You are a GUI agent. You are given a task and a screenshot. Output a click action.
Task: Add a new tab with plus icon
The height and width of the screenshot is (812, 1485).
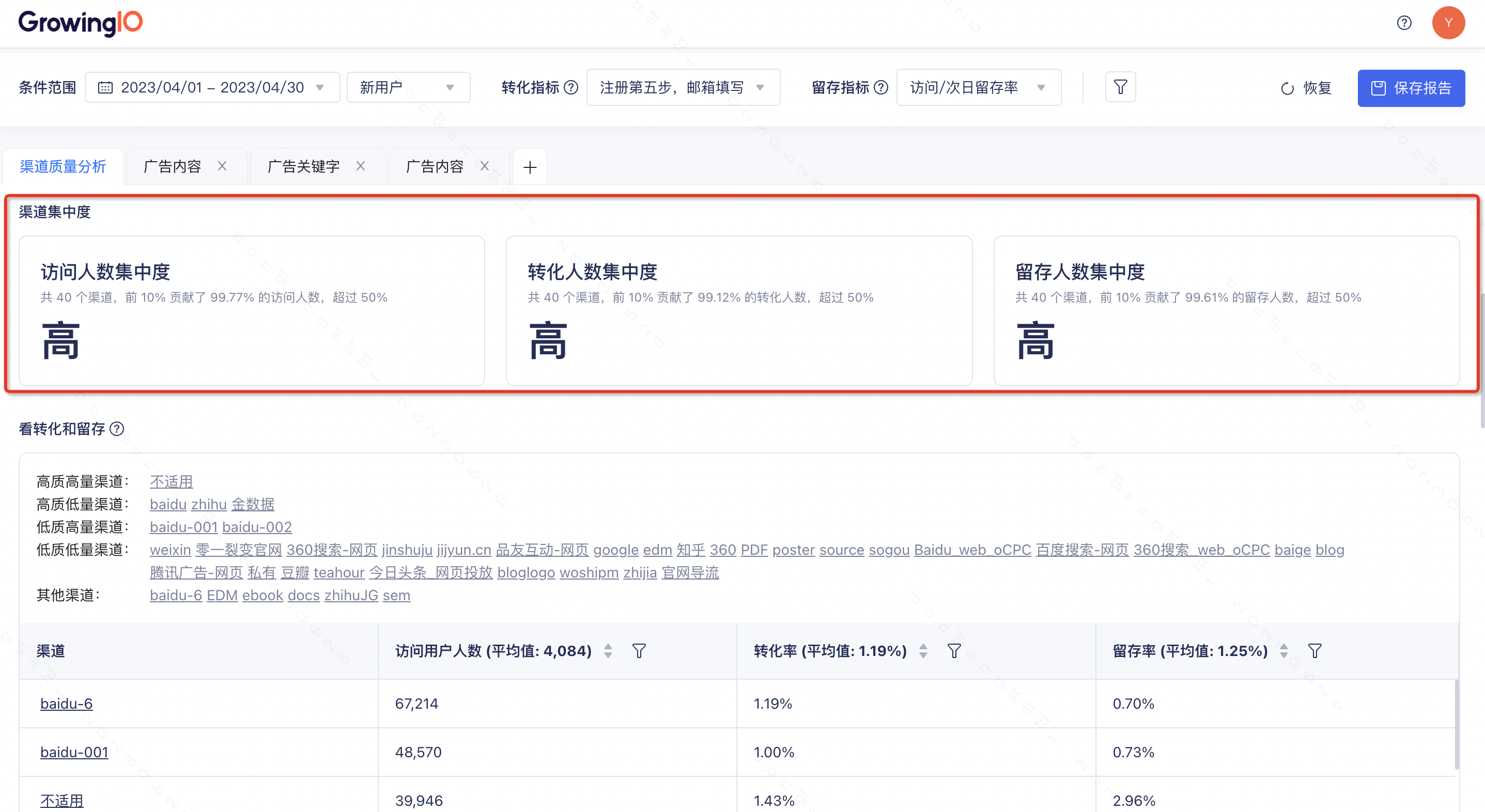click(530, 167)
